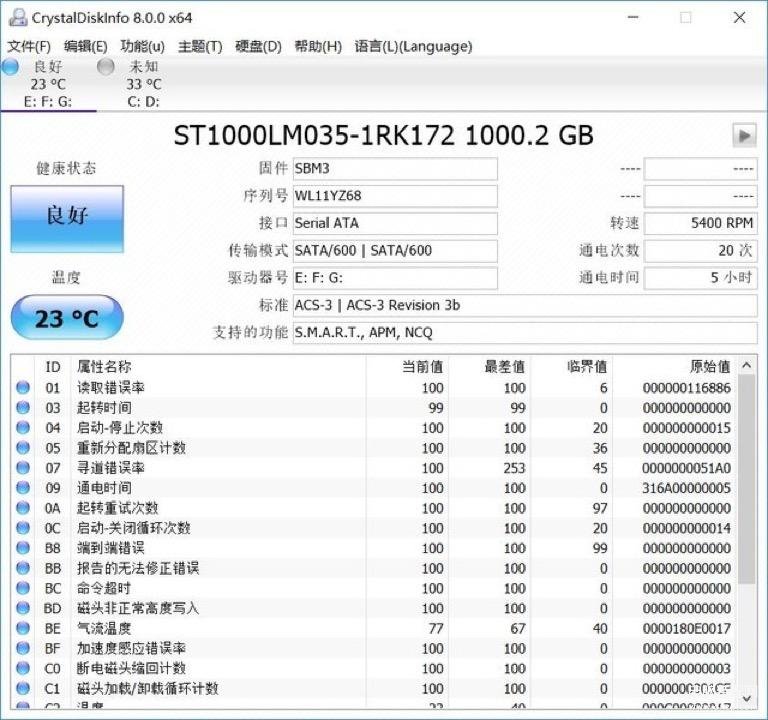768x720 pixels.
Task: Click the scroll up arrow of attribute list
Action: (746, 365)
